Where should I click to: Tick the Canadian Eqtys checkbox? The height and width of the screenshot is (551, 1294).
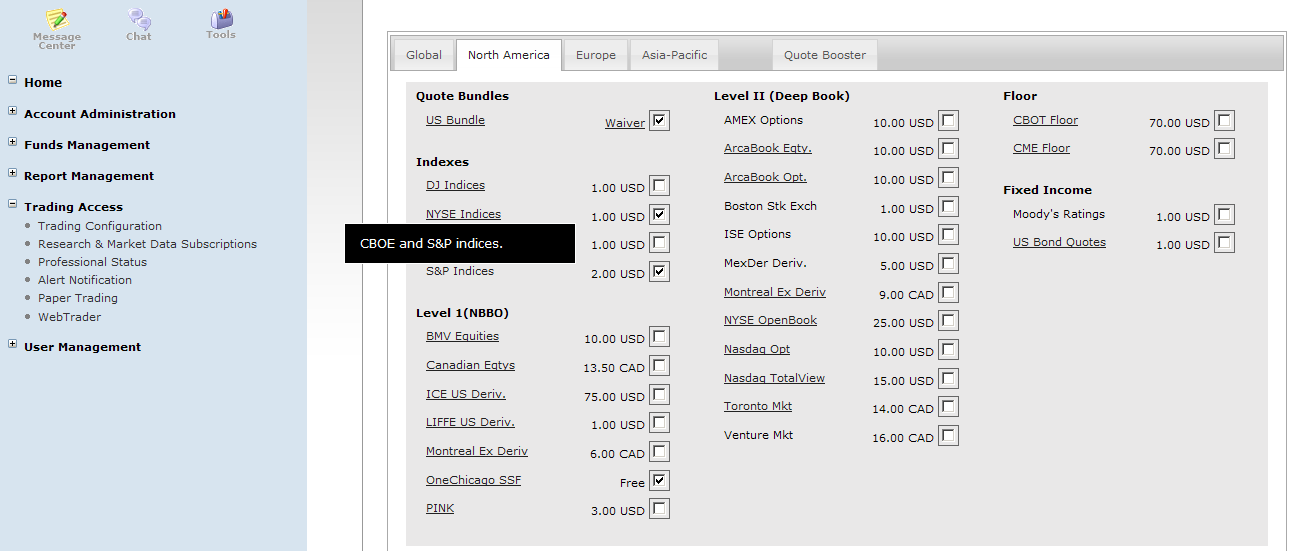(659, 365)
